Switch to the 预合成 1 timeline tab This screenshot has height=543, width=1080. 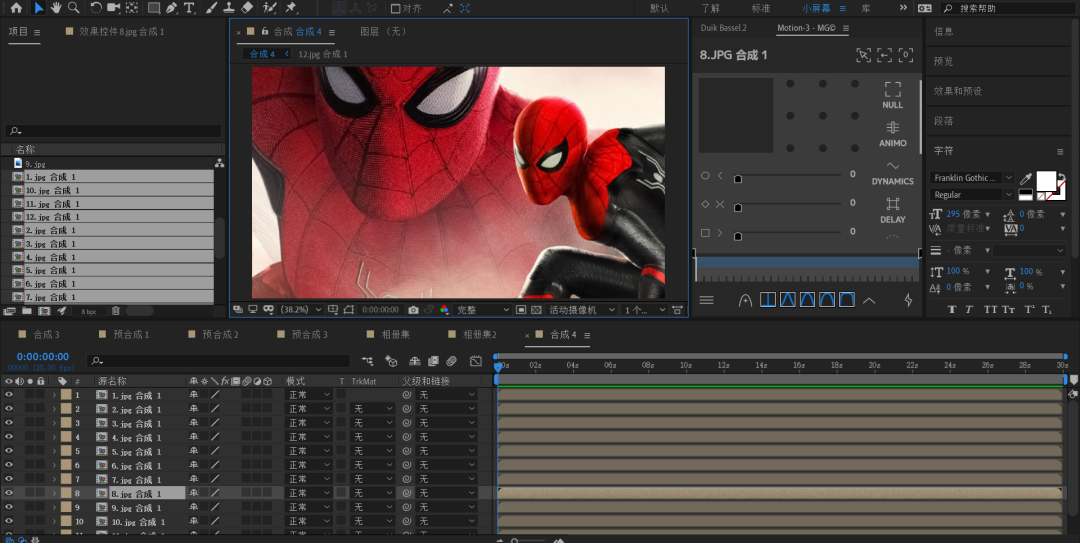click(132, 334)
